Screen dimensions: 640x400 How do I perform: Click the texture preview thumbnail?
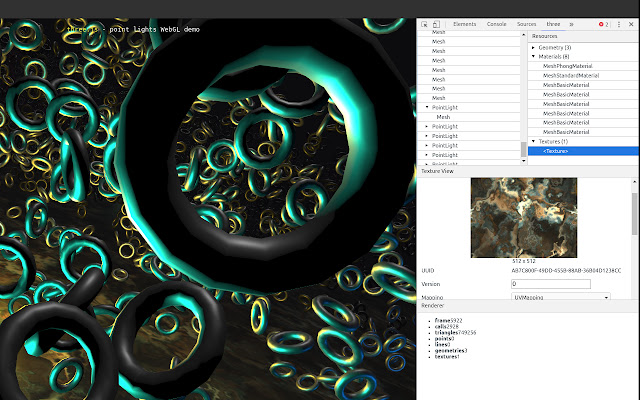coord(525,217)
